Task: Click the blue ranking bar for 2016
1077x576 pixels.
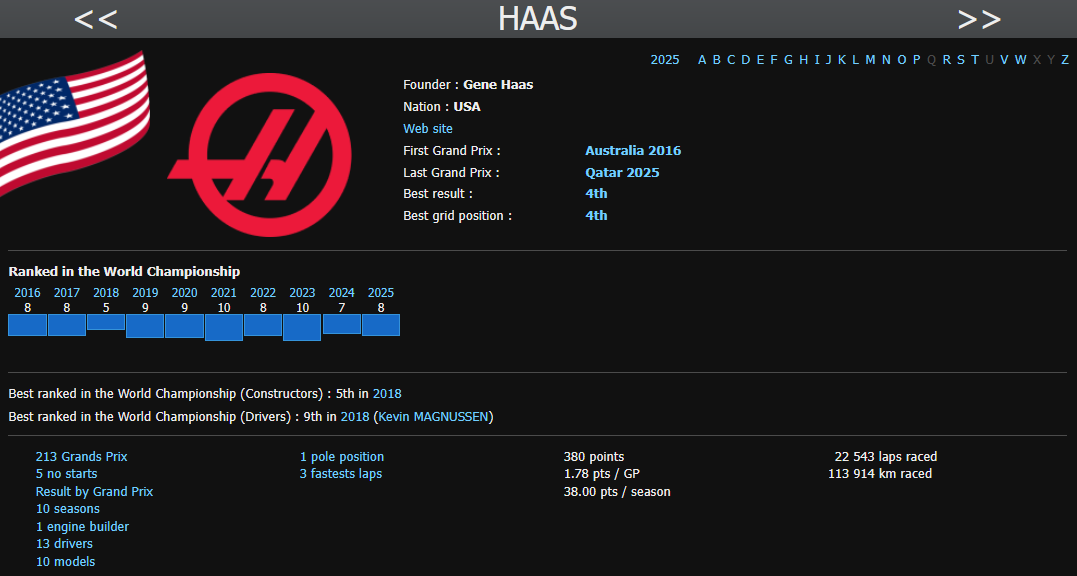Action: [27, 325]
